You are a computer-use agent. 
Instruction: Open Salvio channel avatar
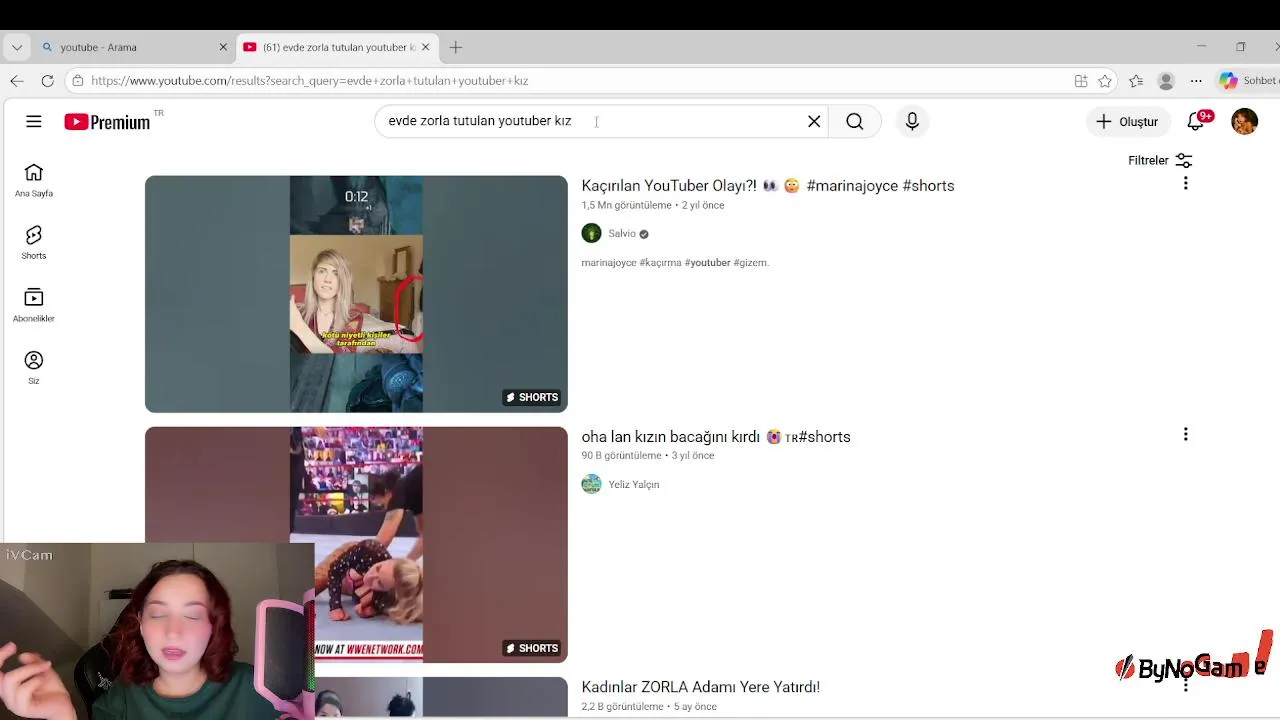(591, 233)
